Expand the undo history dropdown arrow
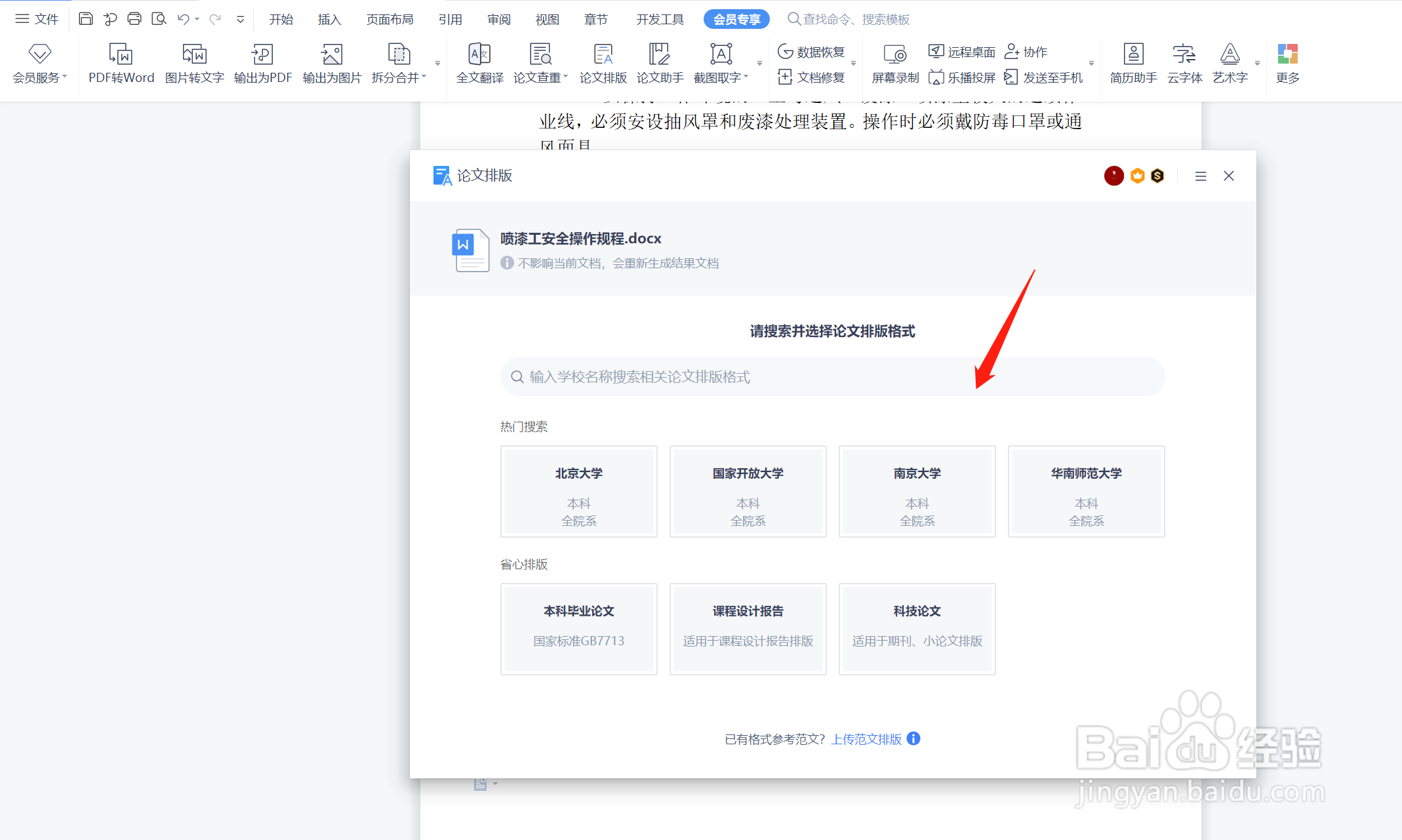The height and width of the screenshot is (840, 1402). click(x=197, y=19)
